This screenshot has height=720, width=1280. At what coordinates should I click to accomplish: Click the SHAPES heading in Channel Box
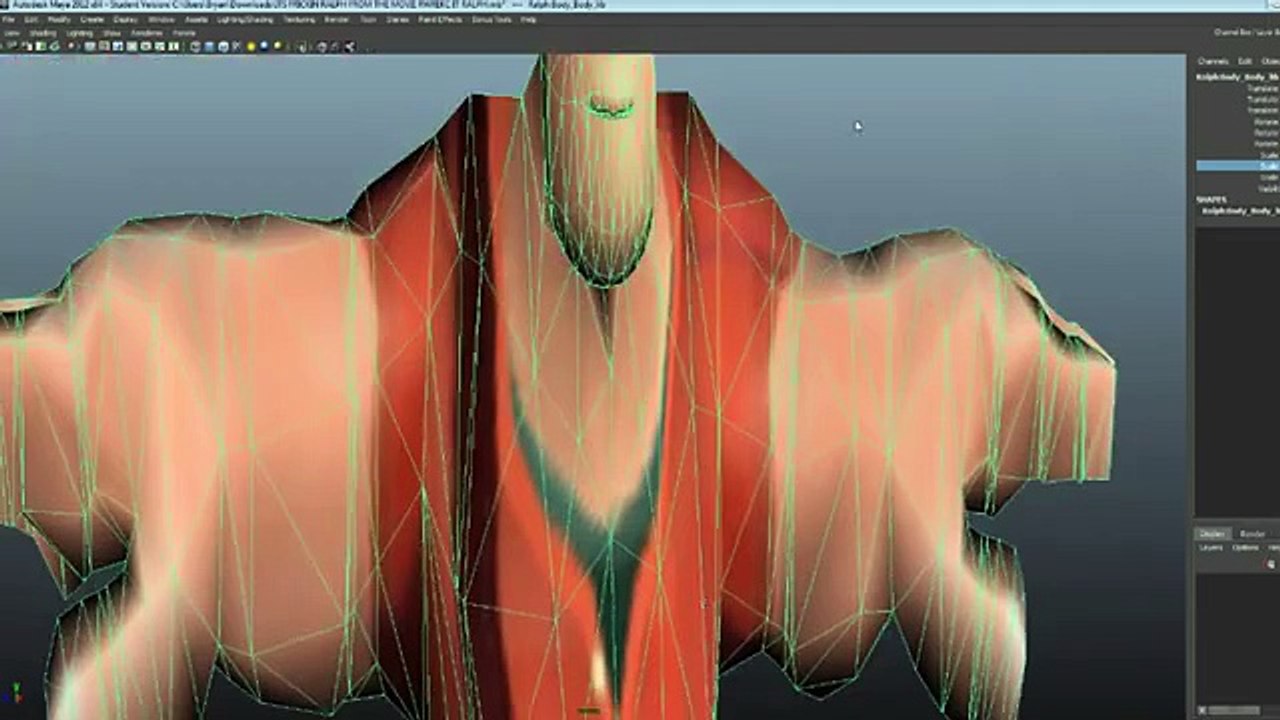click(1211, 200)
